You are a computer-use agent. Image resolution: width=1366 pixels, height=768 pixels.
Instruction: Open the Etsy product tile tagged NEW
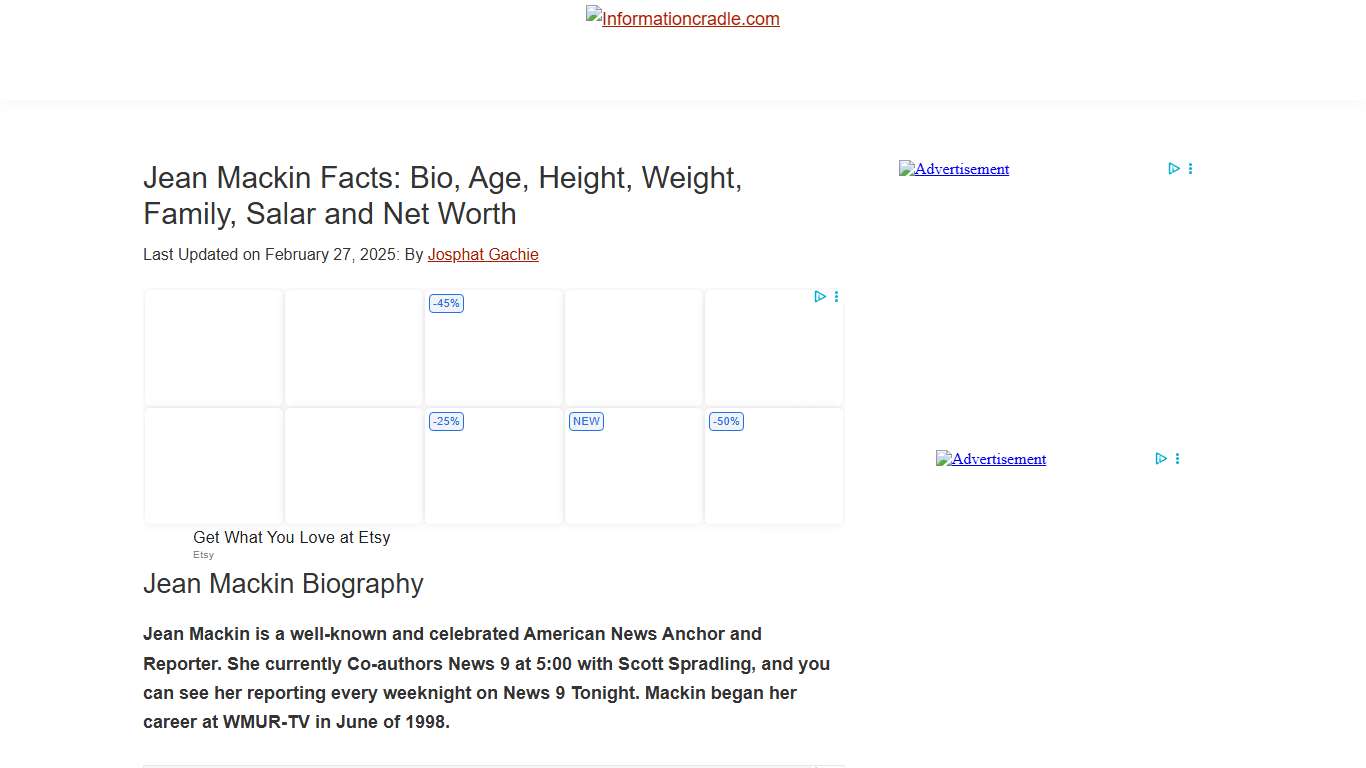[x=634, y=466]
